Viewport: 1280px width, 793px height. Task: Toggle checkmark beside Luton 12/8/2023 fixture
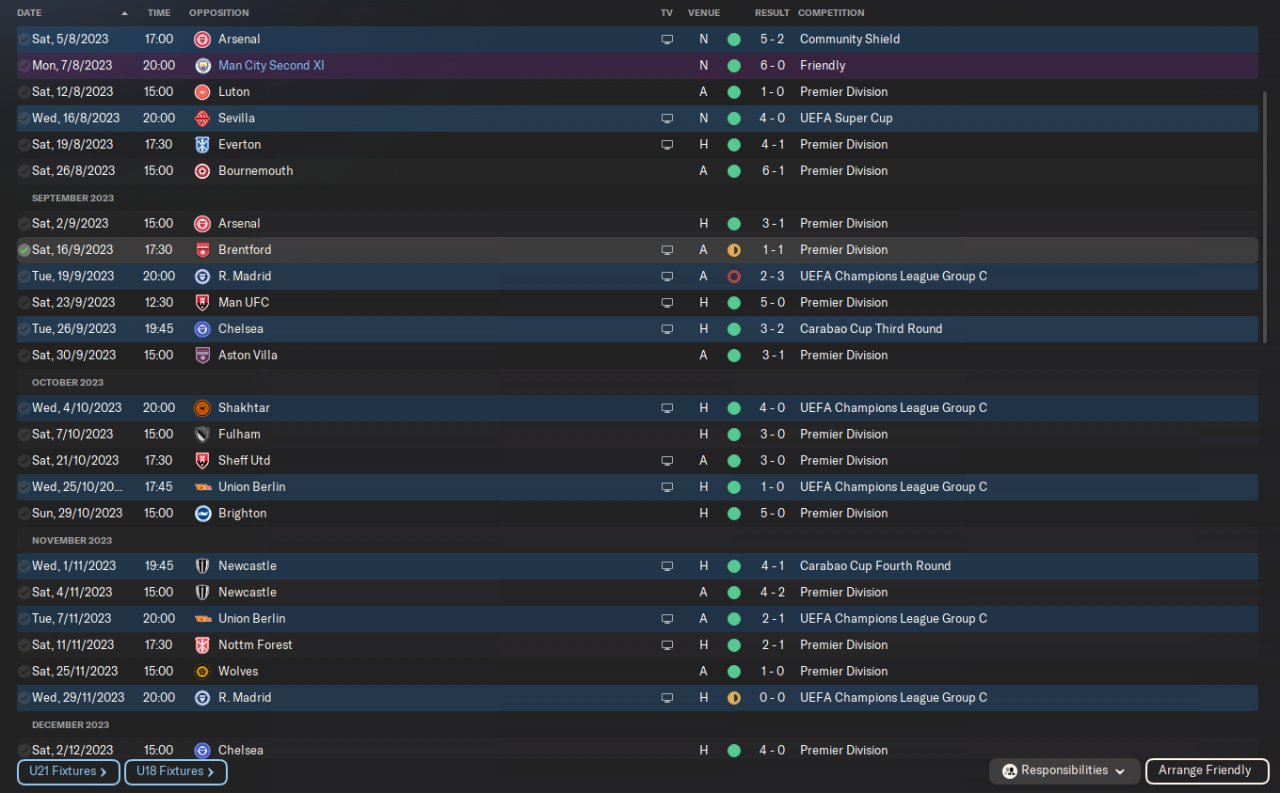pos(24,92)
